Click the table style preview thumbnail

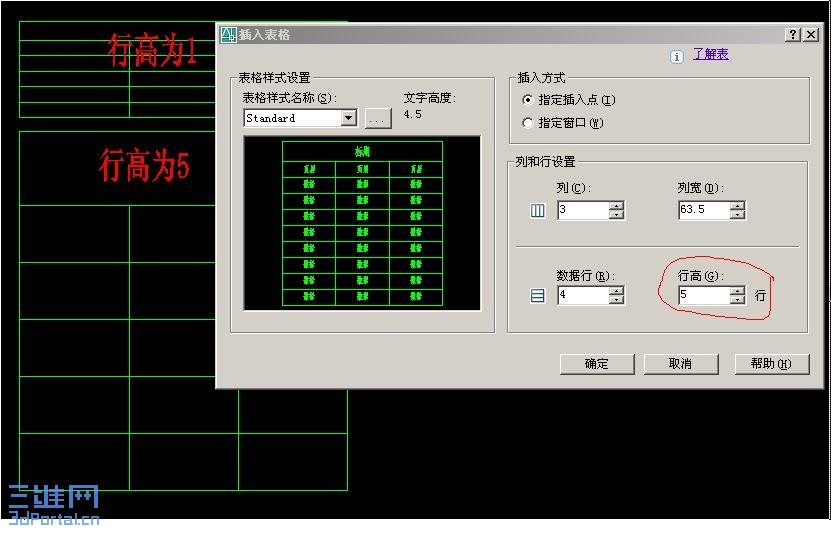[362, 223]
